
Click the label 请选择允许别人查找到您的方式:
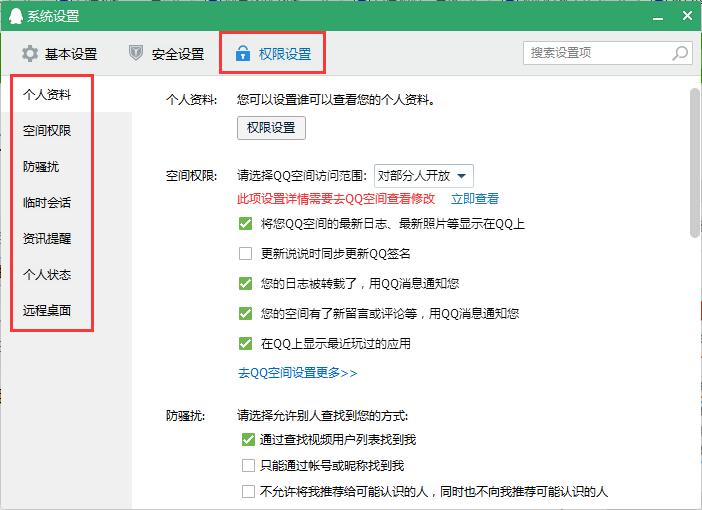click(322, 416)
